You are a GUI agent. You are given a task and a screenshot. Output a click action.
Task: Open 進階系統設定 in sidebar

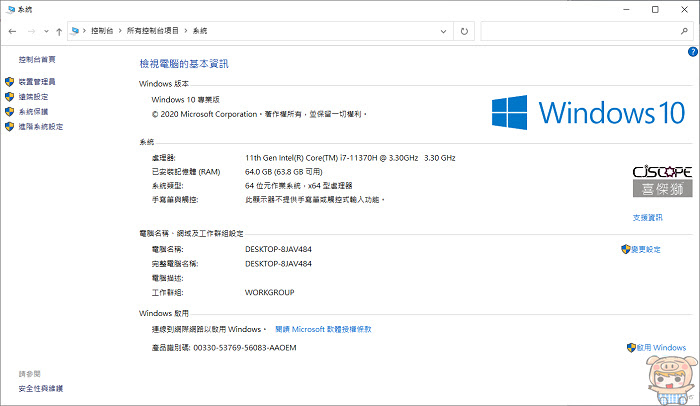(x=41, y=127)
